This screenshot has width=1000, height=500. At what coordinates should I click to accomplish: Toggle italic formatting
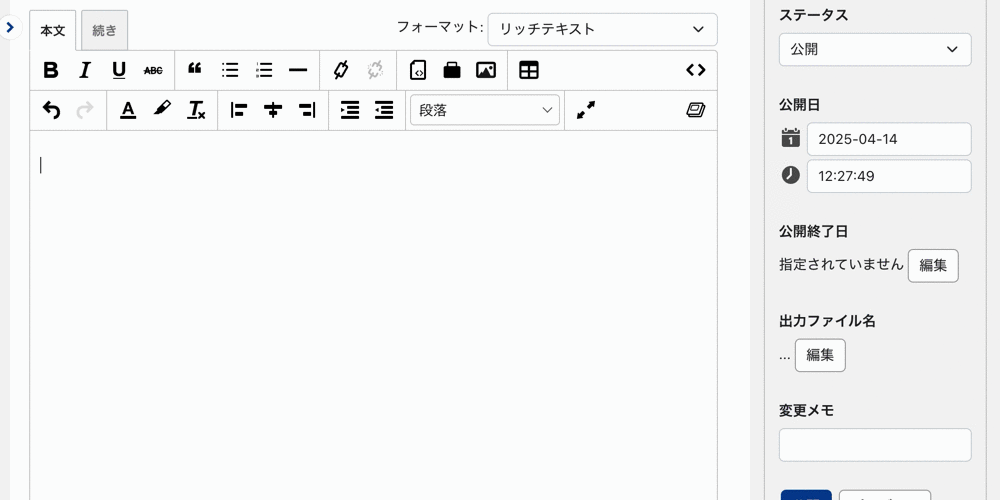pyautogui.click(x=85, y=70)
